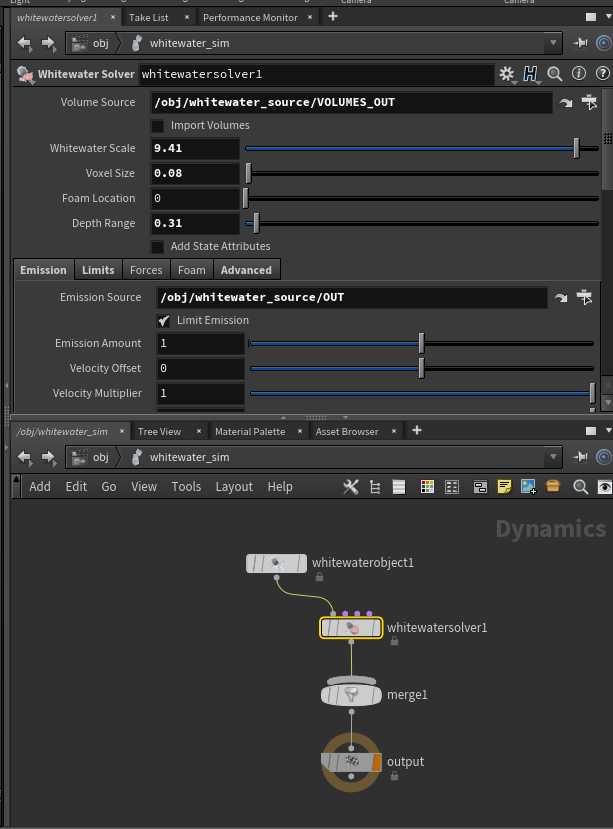Switch to the Limits tab
This screenshot has height=829, width=613.
pyautogui.click(x=98, y=270)
